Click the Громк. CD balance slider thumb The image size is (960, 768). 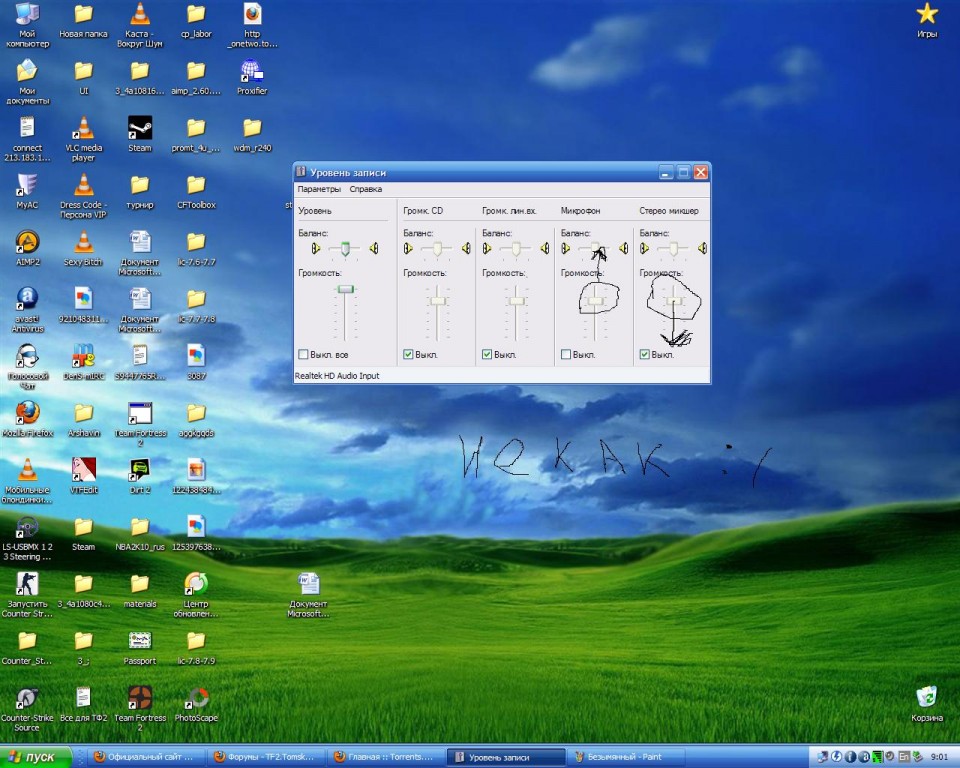point(437,248)
